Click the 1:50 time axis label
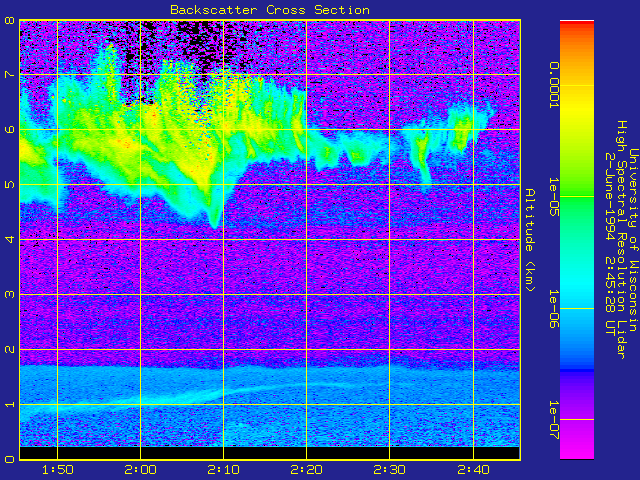 point(58,470)
